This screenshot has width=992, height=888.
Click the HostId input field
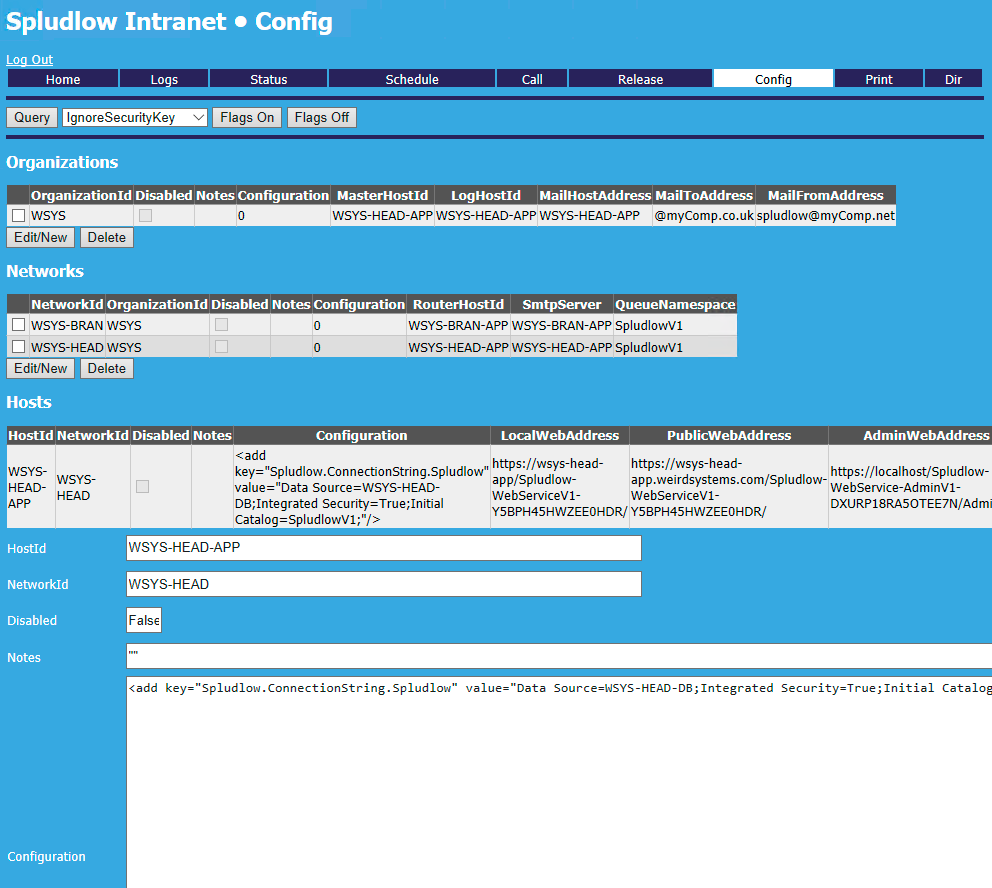(x=383, y=548)
